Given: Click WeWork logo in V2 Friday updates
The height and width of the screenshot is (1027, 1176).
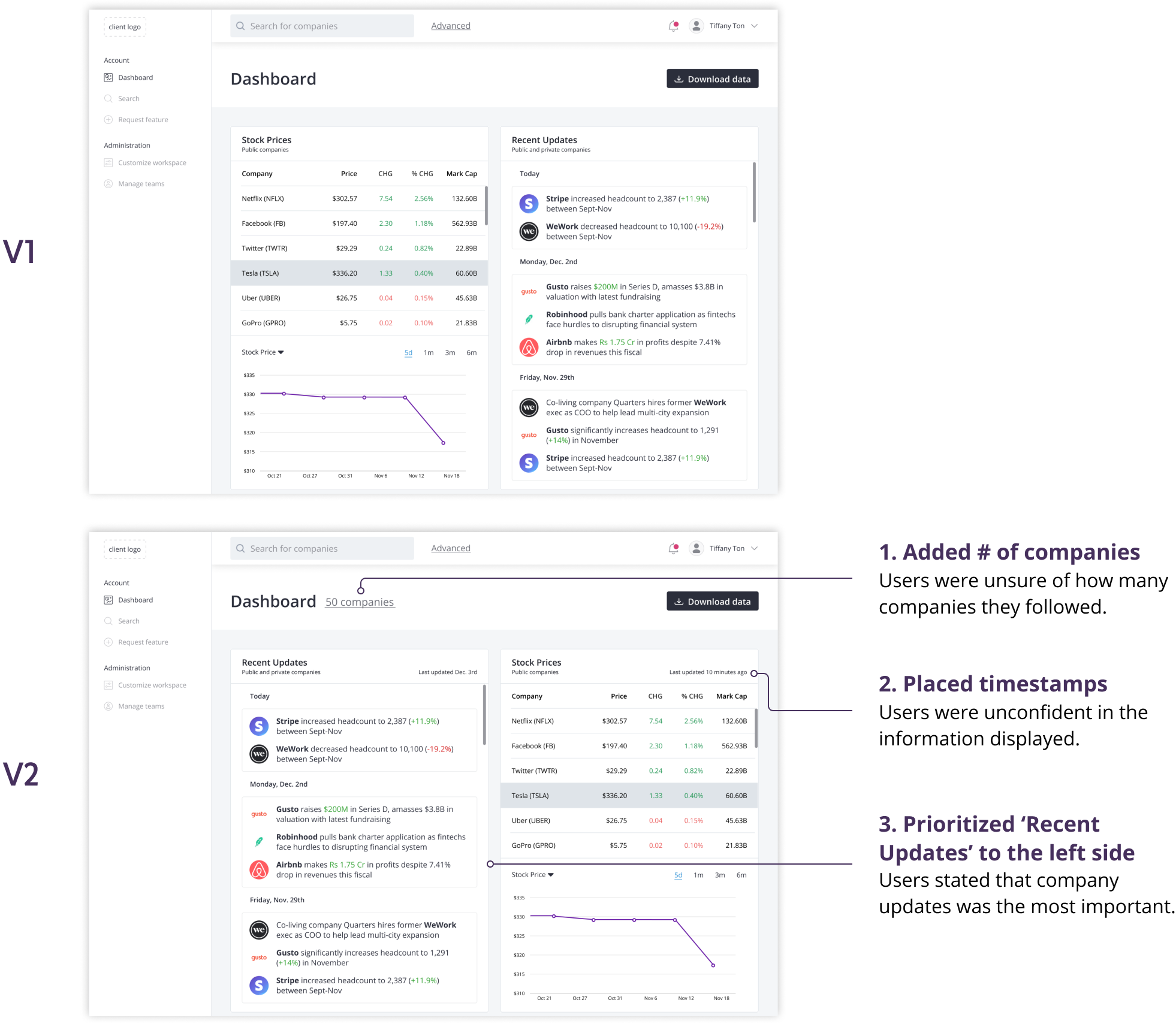Looking at the screenshot, I should (259, 930).
